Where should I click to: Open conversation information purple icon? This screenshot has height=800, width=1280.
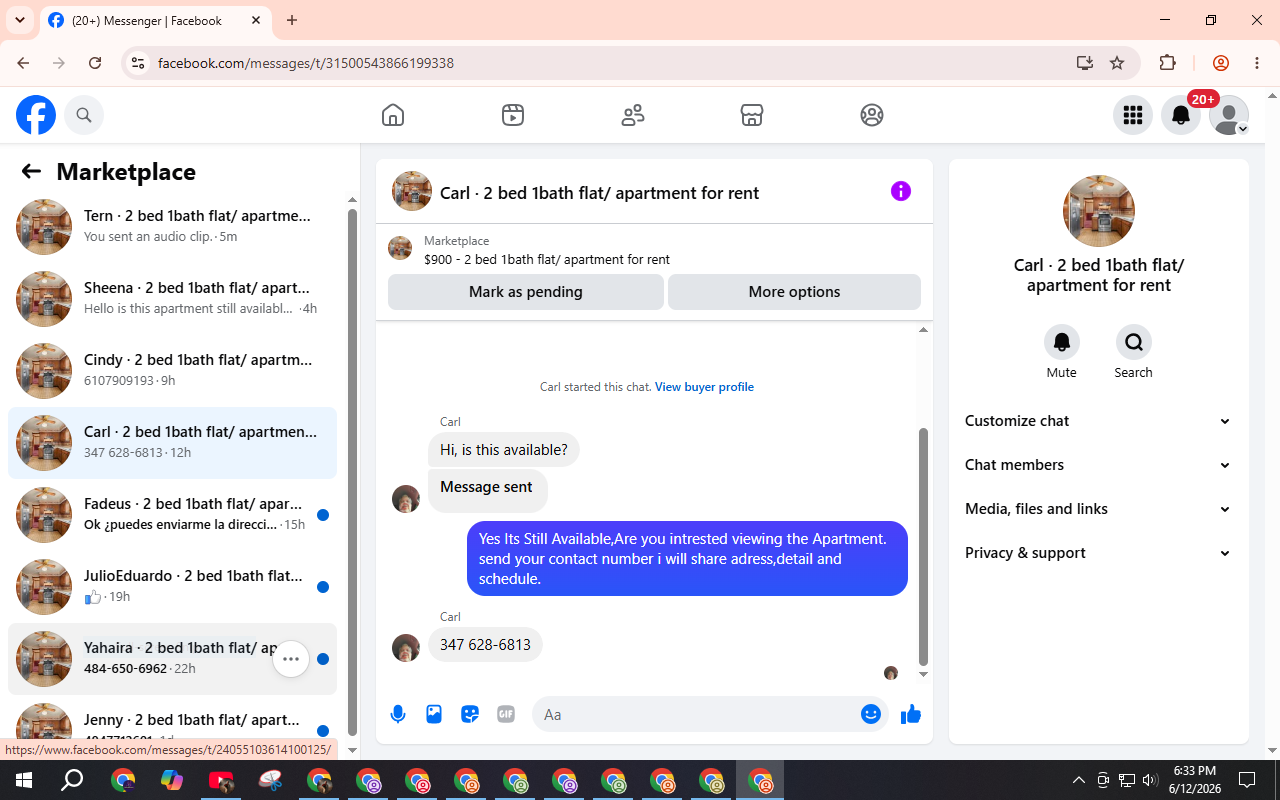(901, 191)
